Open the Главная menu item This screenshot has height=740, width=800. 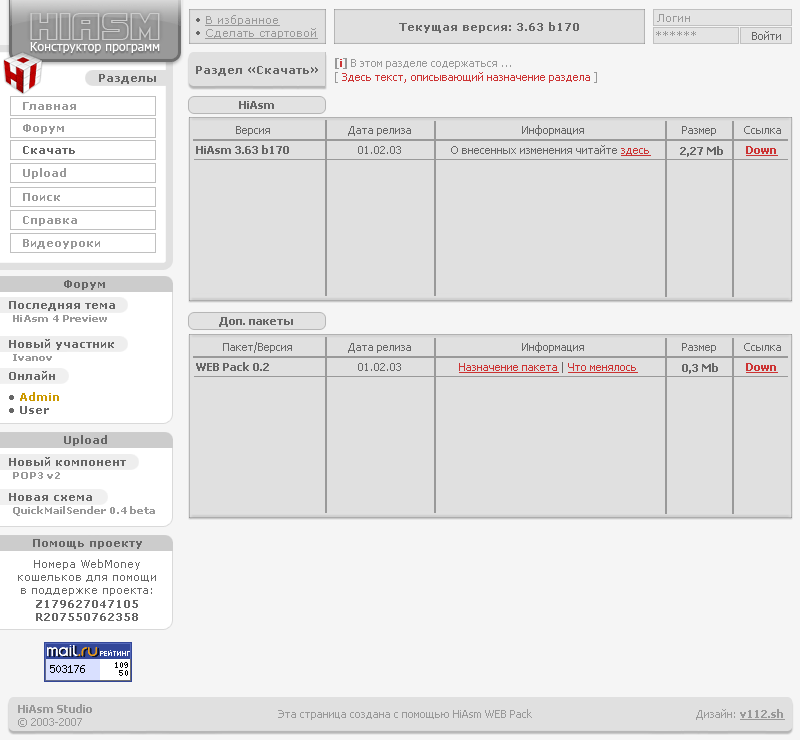click(x=83, y=106)
